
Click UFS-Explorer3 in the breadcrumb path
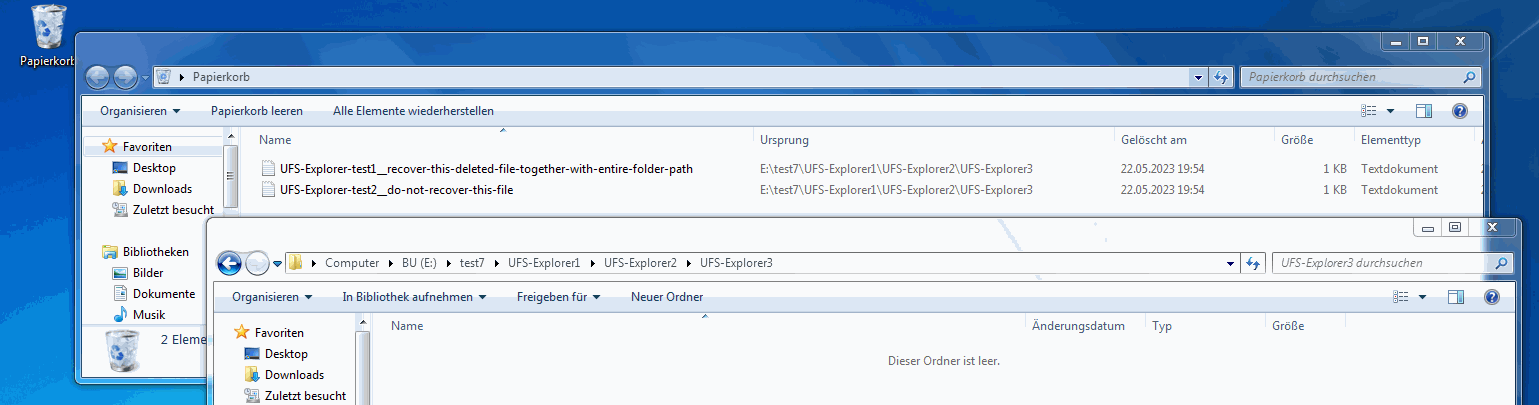[736, 263]
